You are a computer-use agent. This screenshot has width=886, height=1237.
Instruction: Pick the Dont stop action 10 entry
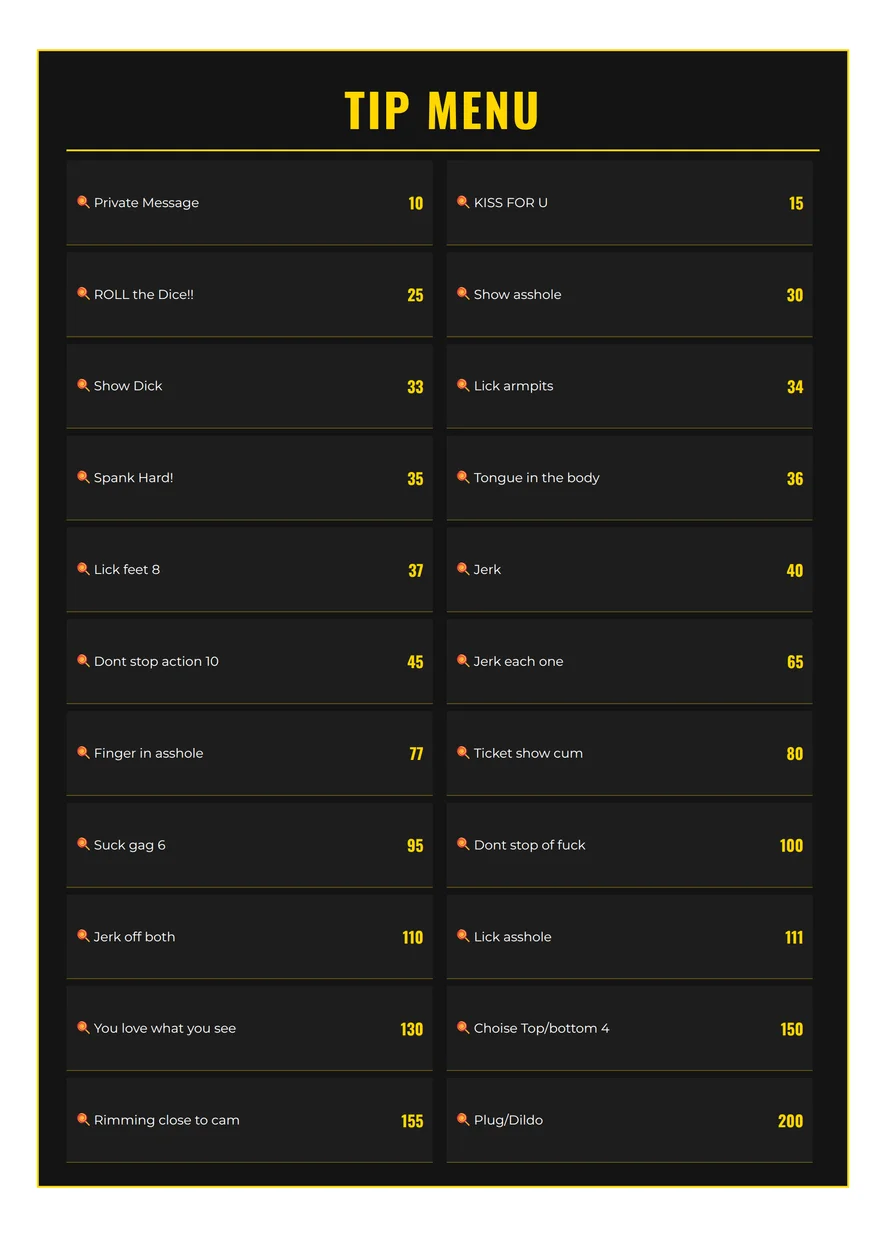click(x=249, y=662)
